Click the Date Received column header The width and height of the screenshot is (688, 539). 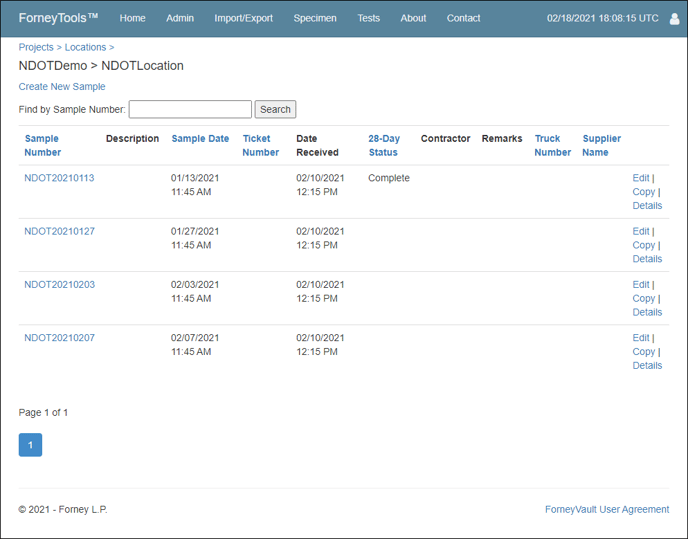pos(317,145)
